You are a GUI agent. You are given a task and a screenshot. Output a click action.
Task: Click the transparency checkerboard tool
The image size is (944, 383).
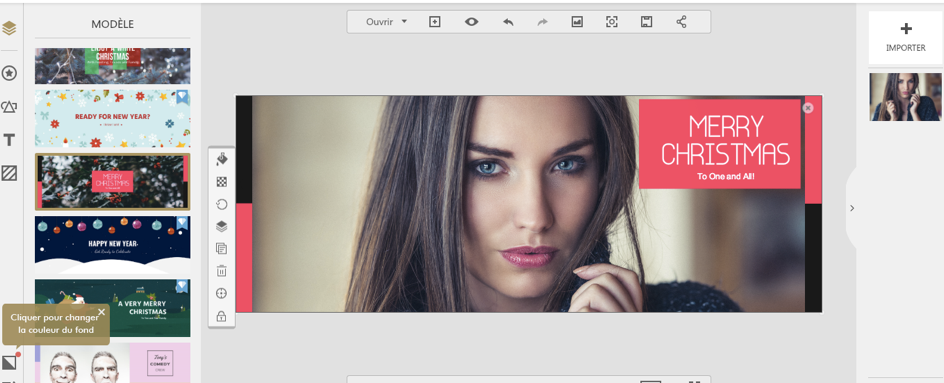222,182
